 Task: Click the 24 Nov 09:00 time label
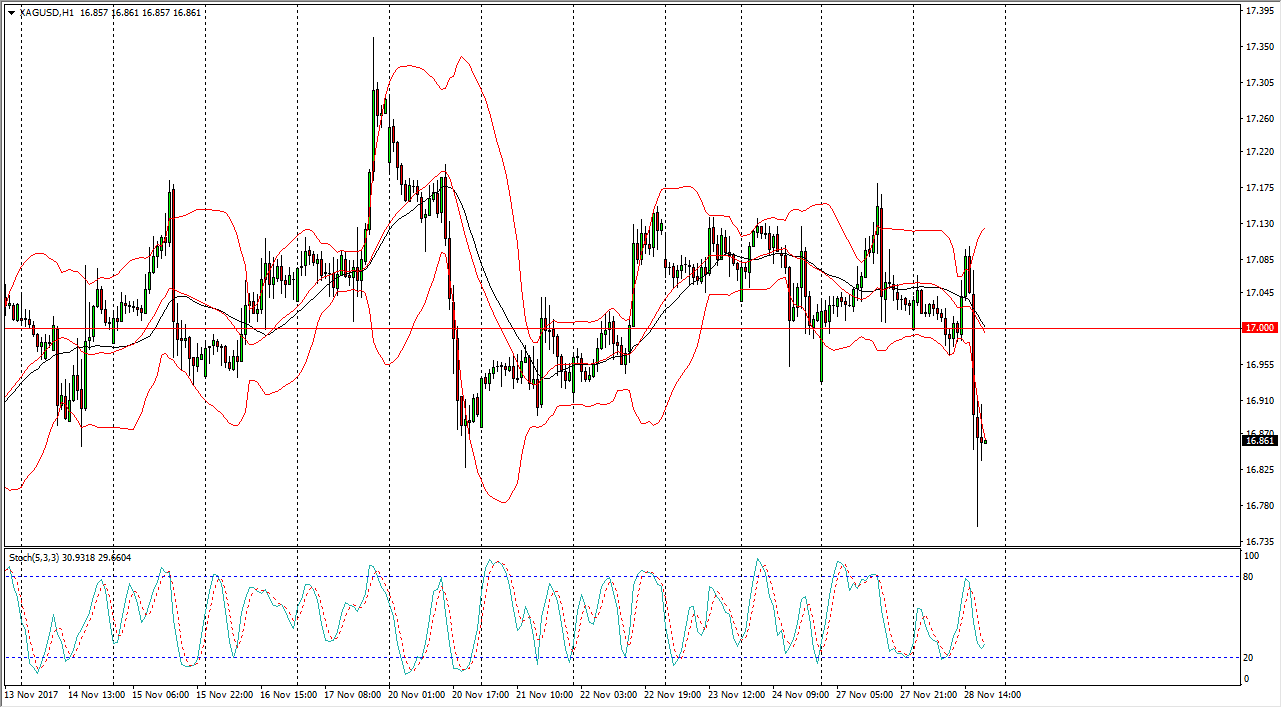(x=801, y=694)
